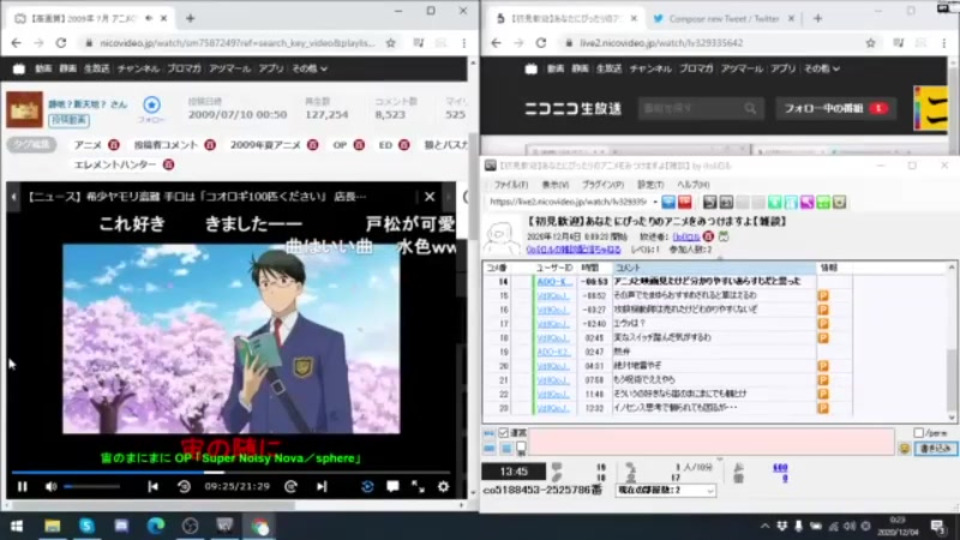This screenshot has width=960, height=540.
Task: Sort by コメント column header
Action: point(714,268)
